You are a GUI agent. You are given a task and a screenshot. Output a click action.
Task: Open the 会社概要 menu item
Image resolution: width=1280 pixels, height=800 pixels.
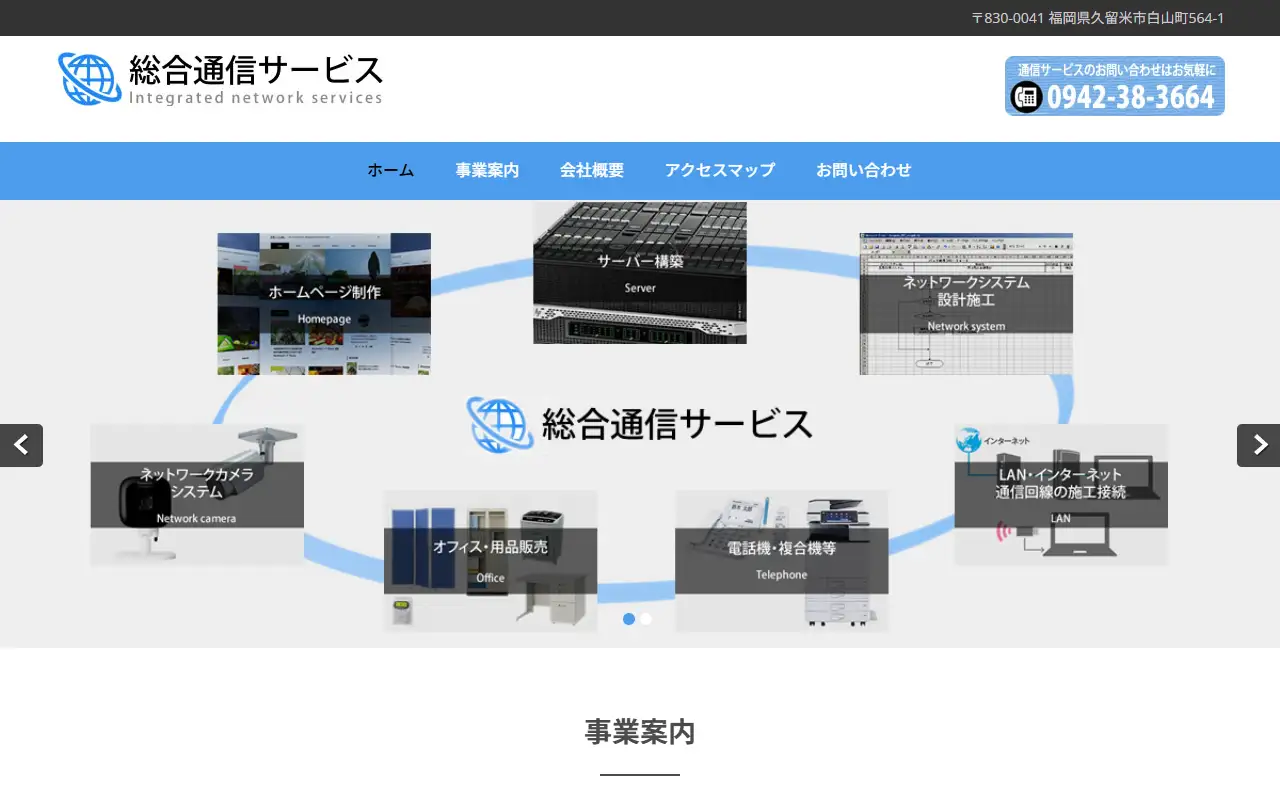tap(592, 170)
